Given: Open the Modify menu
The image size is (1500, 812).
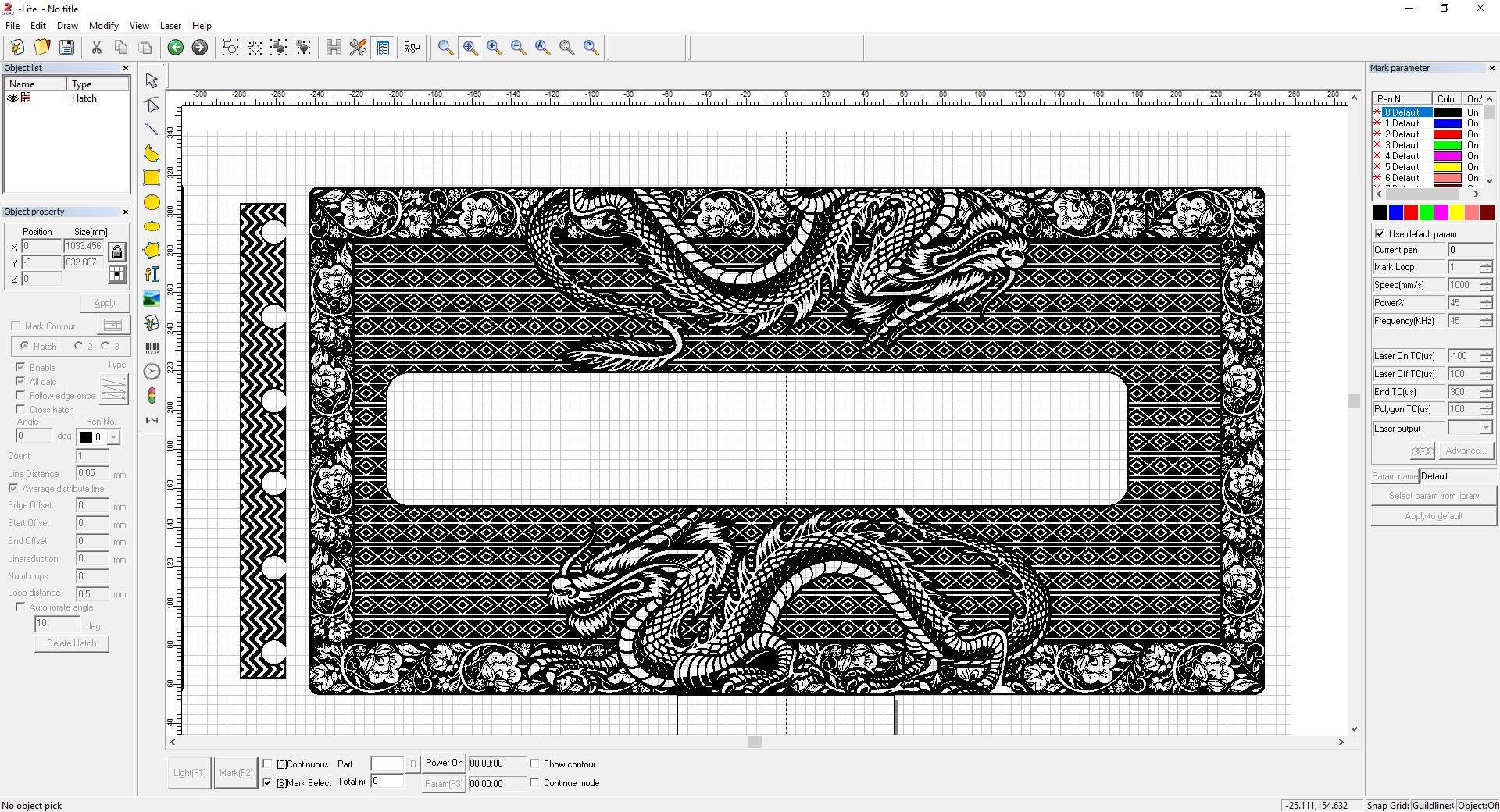Looking at the screenshot, I should [x=103, y=26].
